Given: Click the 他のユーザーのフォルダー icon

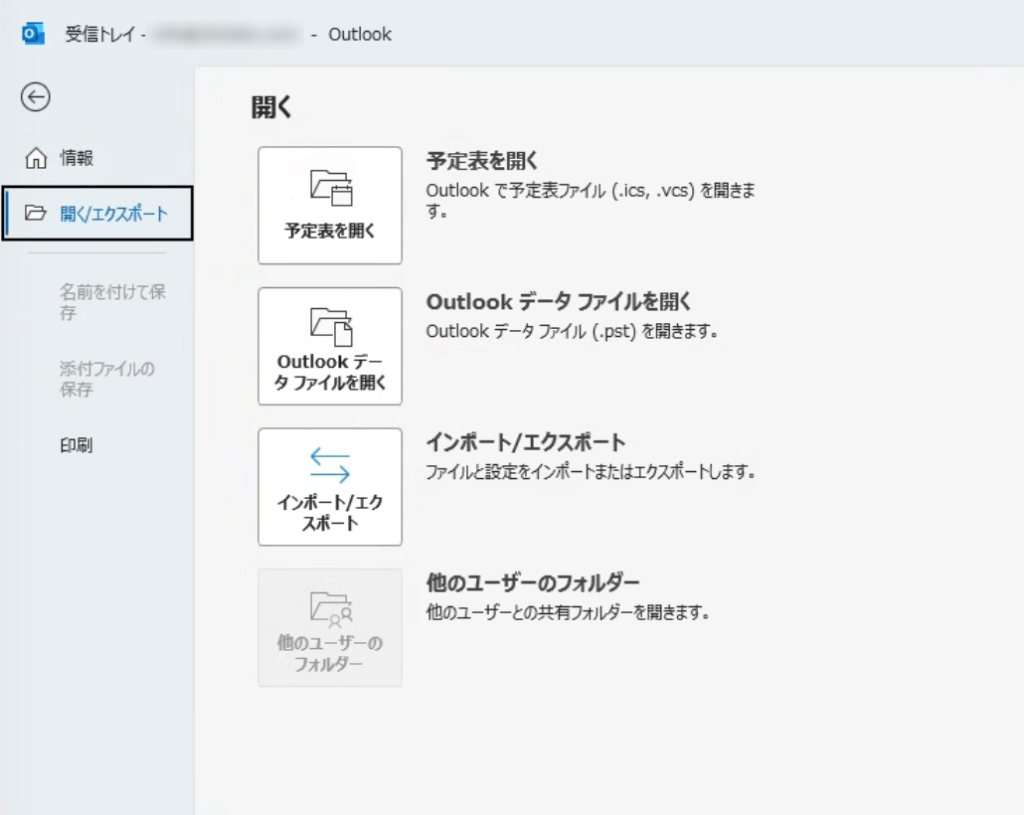Looking at the screenshot, I should click(329, 607).
